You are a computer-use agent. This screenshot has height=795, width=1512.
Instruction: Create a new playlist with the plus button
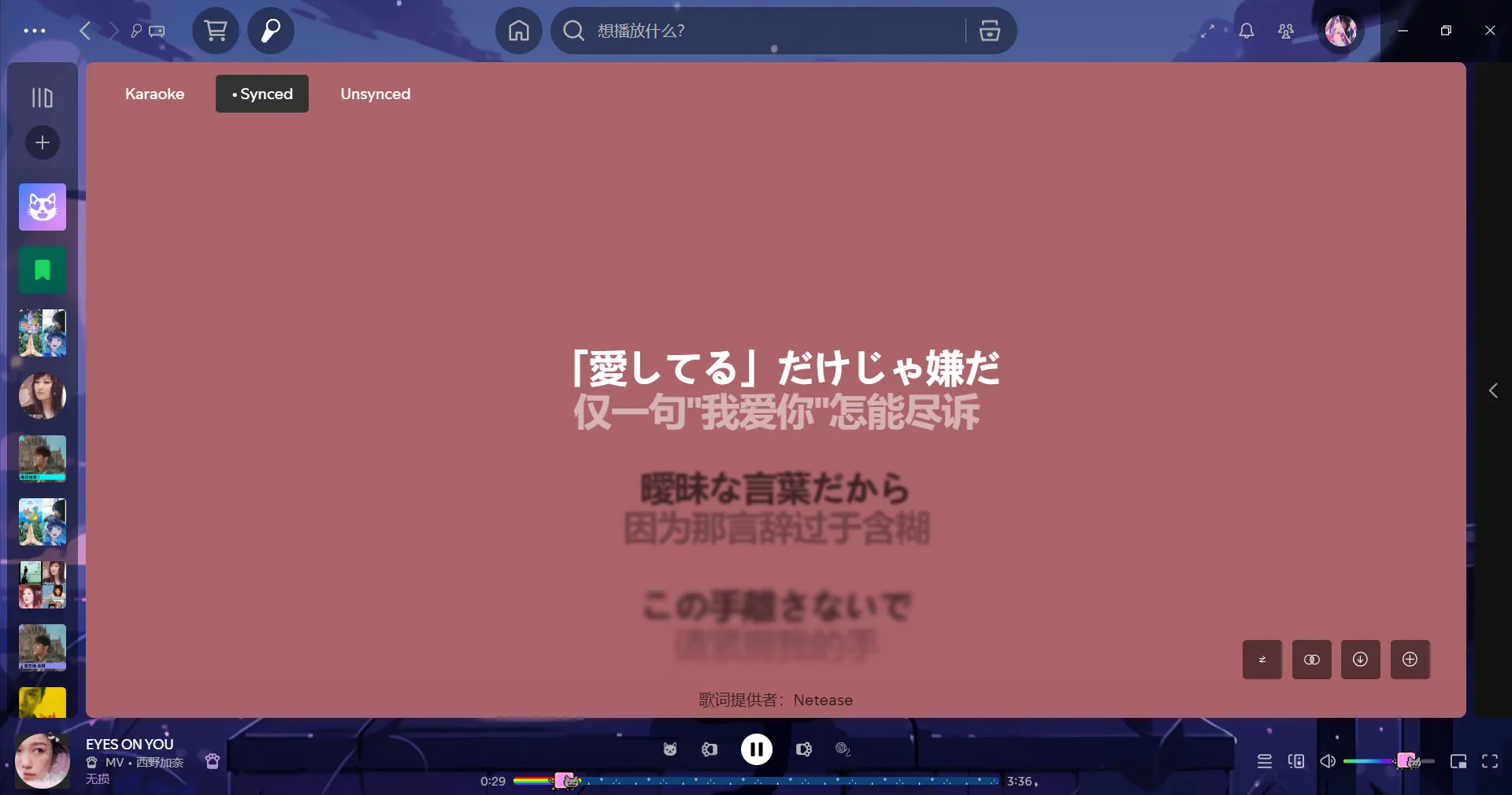click(43, 142)
